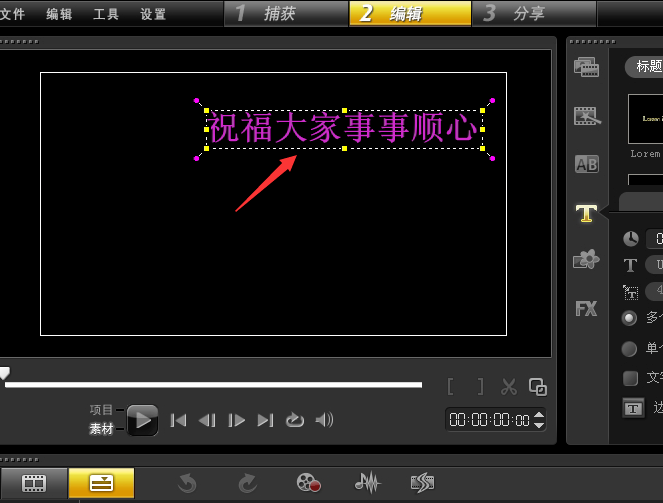This screenshot has height=503, width=663.
Task: Open the border/shadow settings button
Action: pos(633,408)
